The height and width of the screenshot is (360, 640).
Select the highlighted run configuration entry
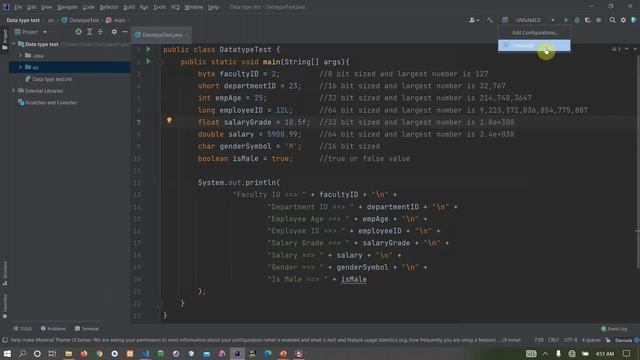coord(534,45)
